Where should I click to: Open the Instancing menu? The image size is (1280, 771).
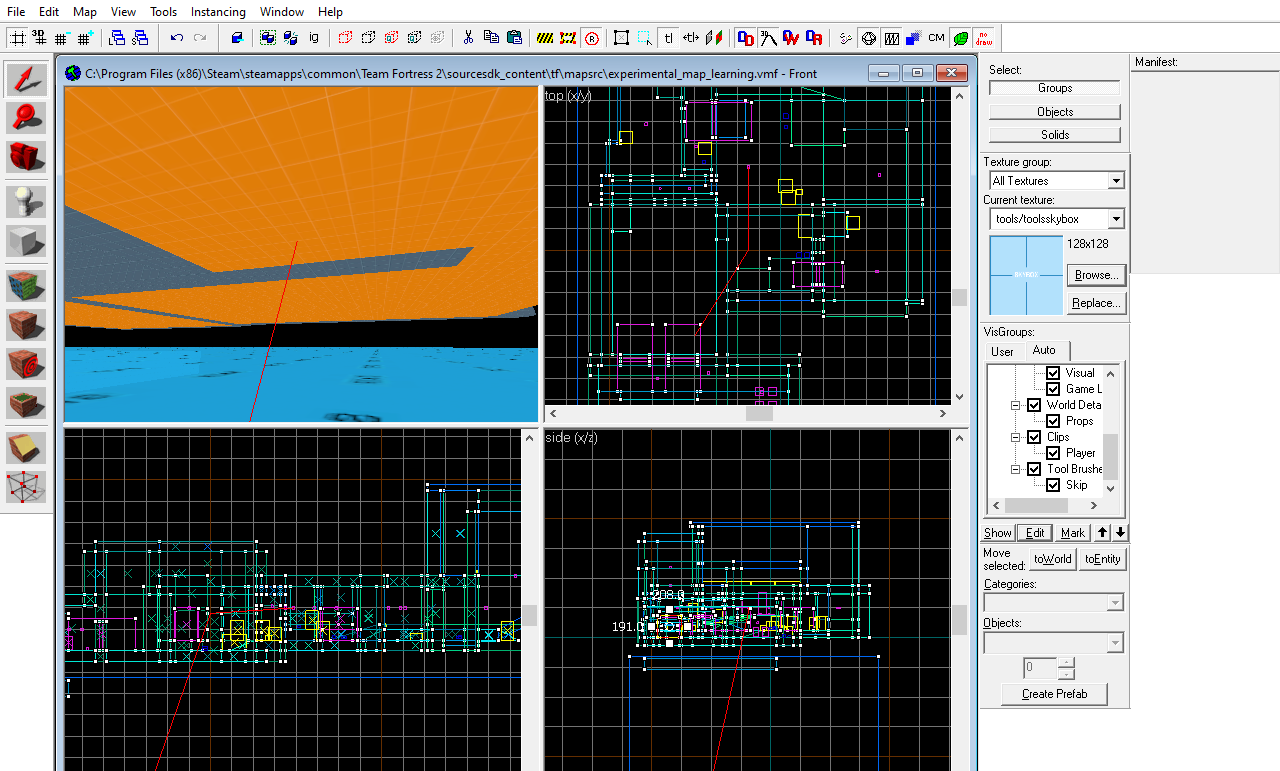point(218,12)
